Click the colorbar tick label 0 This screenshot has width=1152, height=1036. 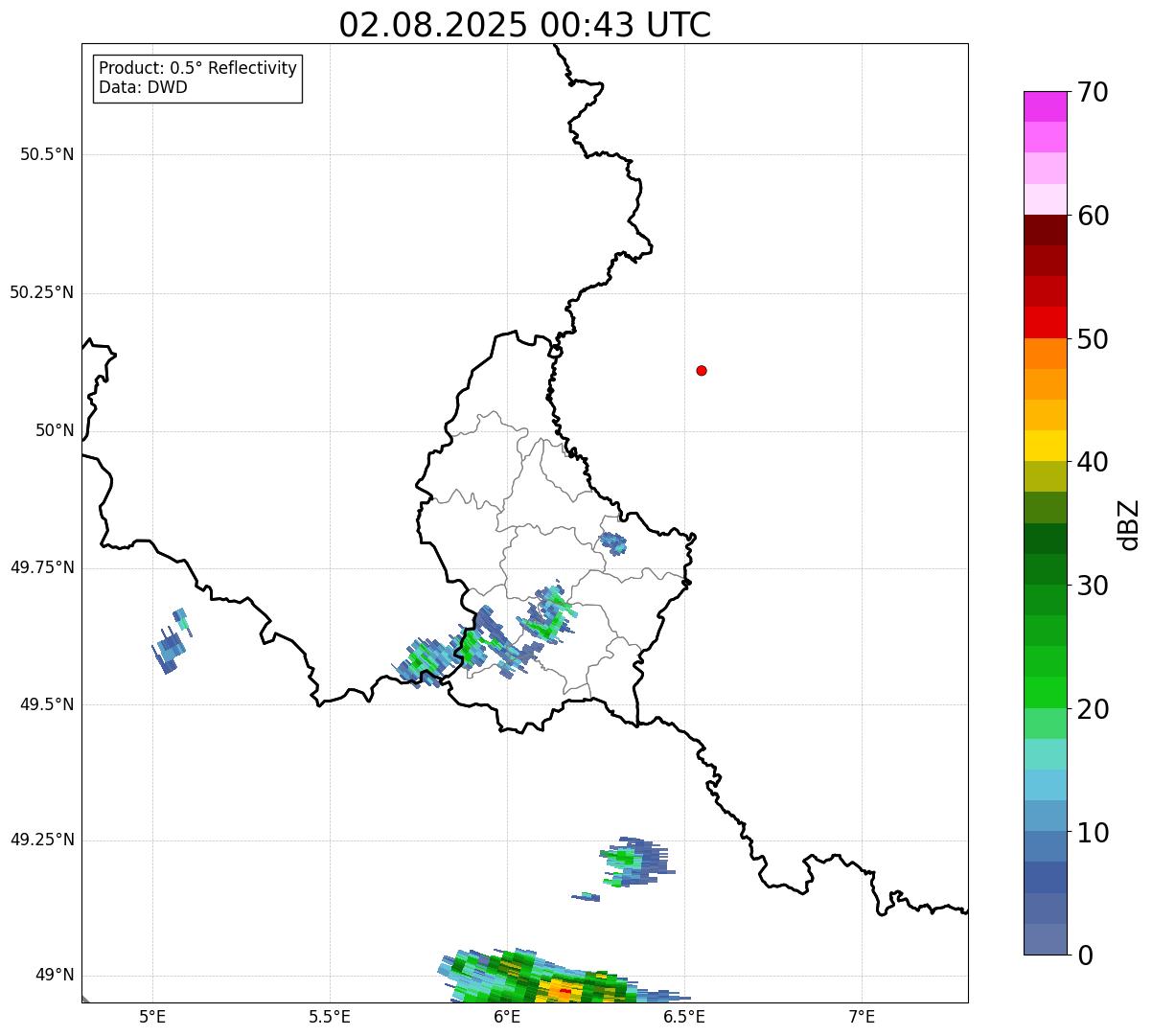[x=1085, y=955]
